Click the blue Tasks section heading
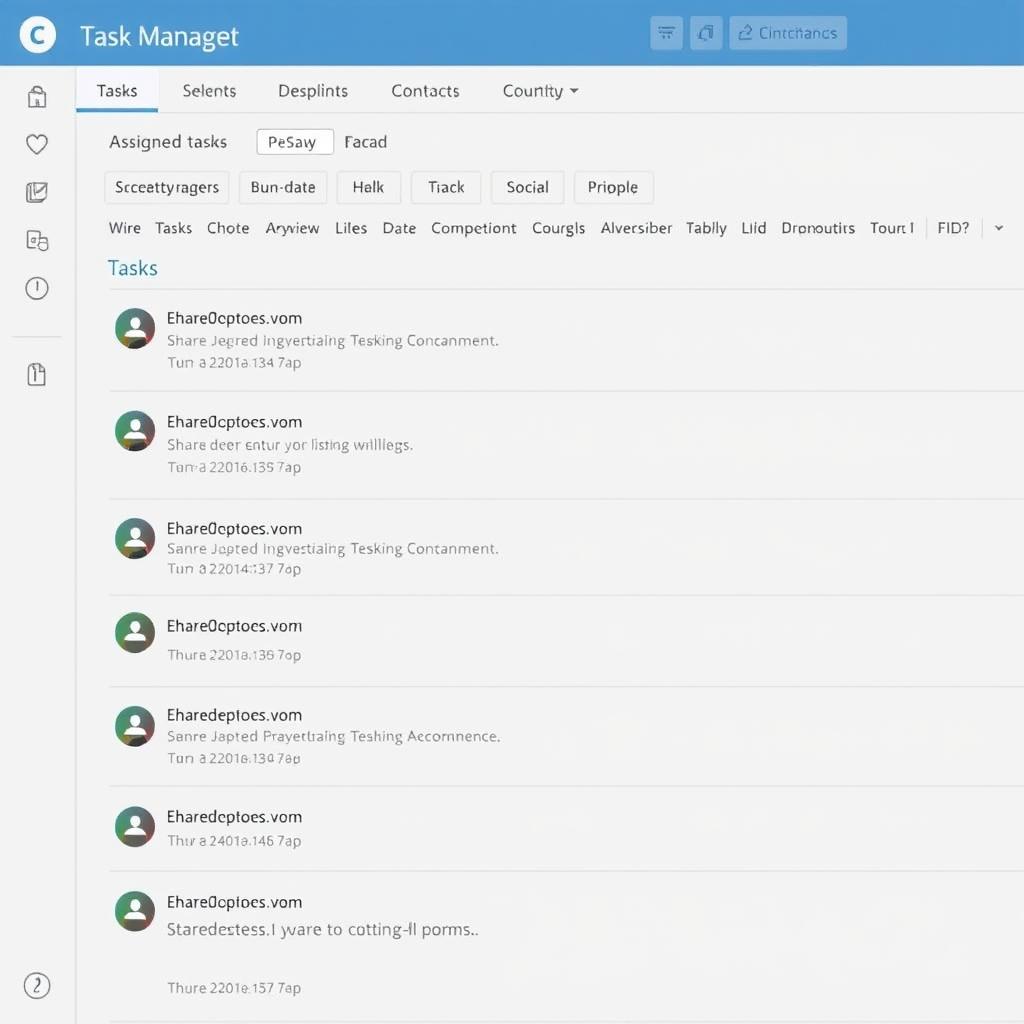1024x1024 pixels. tap(133, 268)
